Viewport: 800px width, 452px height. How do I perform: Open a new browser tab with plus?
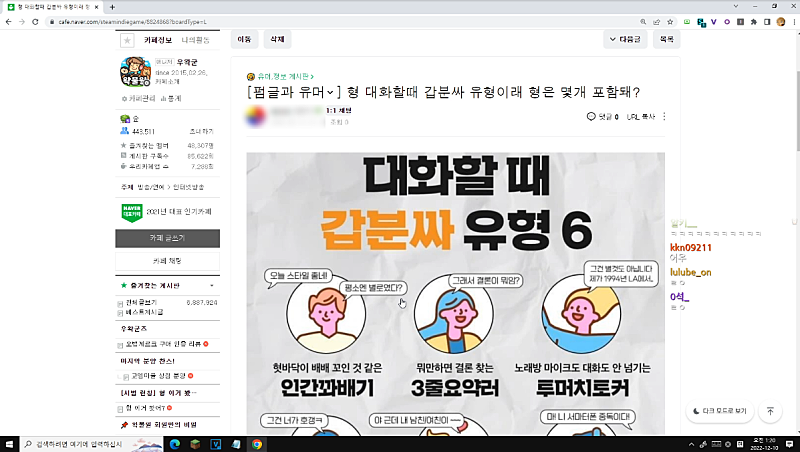112,7
